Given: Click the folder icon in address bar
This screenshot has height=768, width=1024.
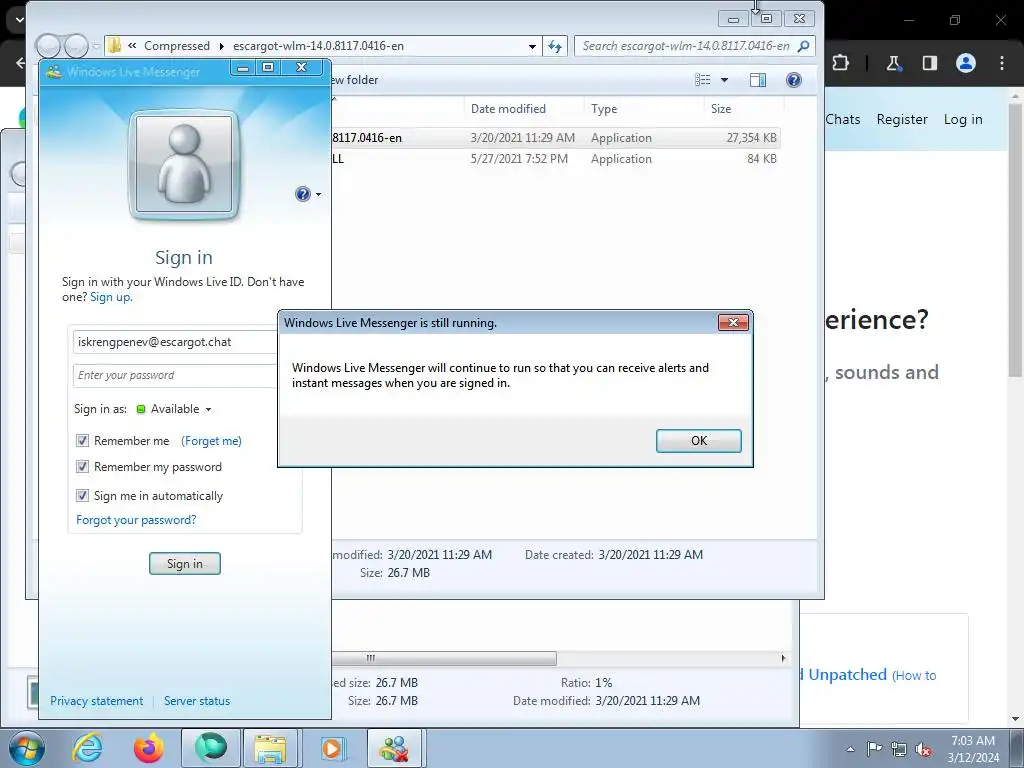Looking at the screenshot, I should tap(114, 46).
